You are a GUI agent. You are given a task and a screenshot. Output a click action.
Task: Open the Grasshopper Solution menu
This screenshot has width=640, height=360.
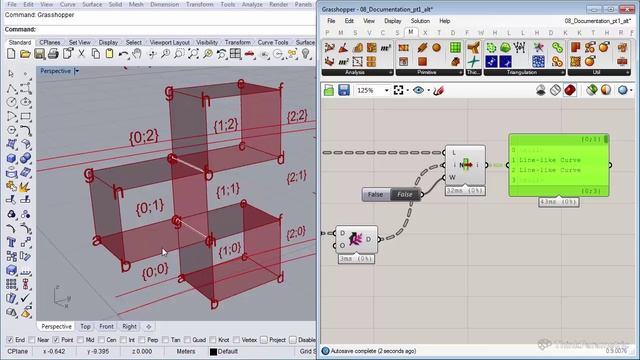(420, 21)
